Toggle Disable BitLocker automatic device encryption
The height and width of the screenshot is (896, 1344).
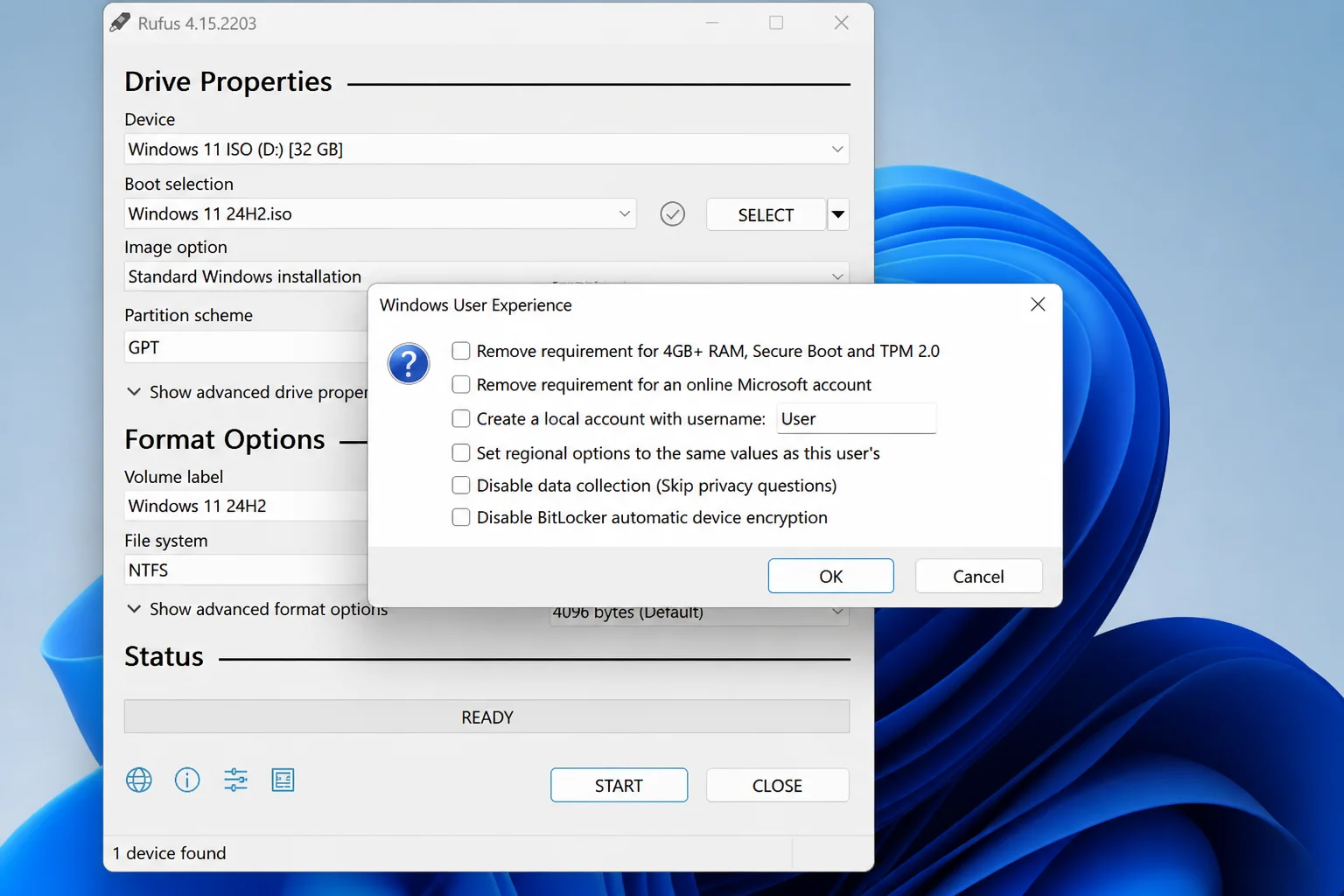coord(461,517)
